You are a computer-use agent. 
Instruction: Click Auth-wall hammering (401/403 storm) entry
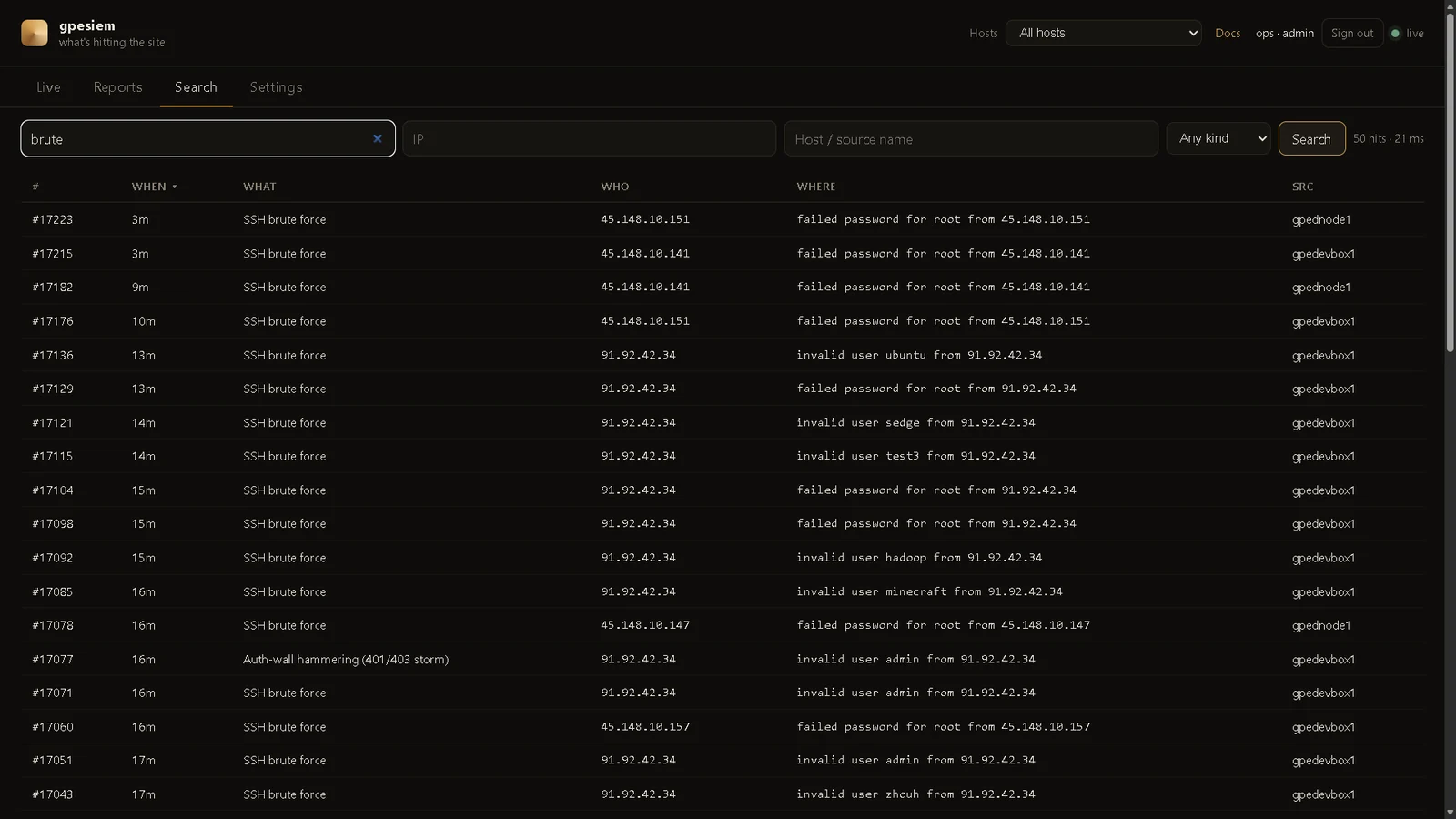click(x=346, y=659)
